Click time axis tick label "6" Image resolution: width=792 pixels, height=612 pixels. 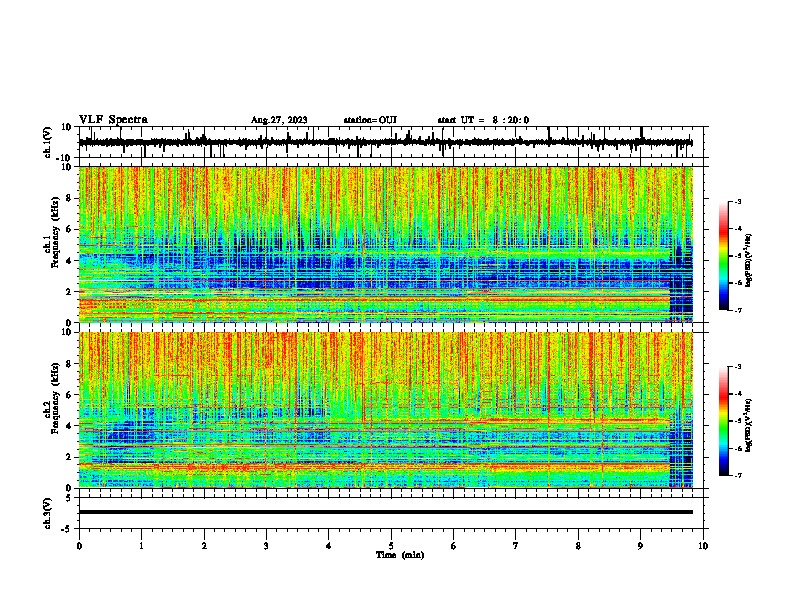click(x=454, y=546)
